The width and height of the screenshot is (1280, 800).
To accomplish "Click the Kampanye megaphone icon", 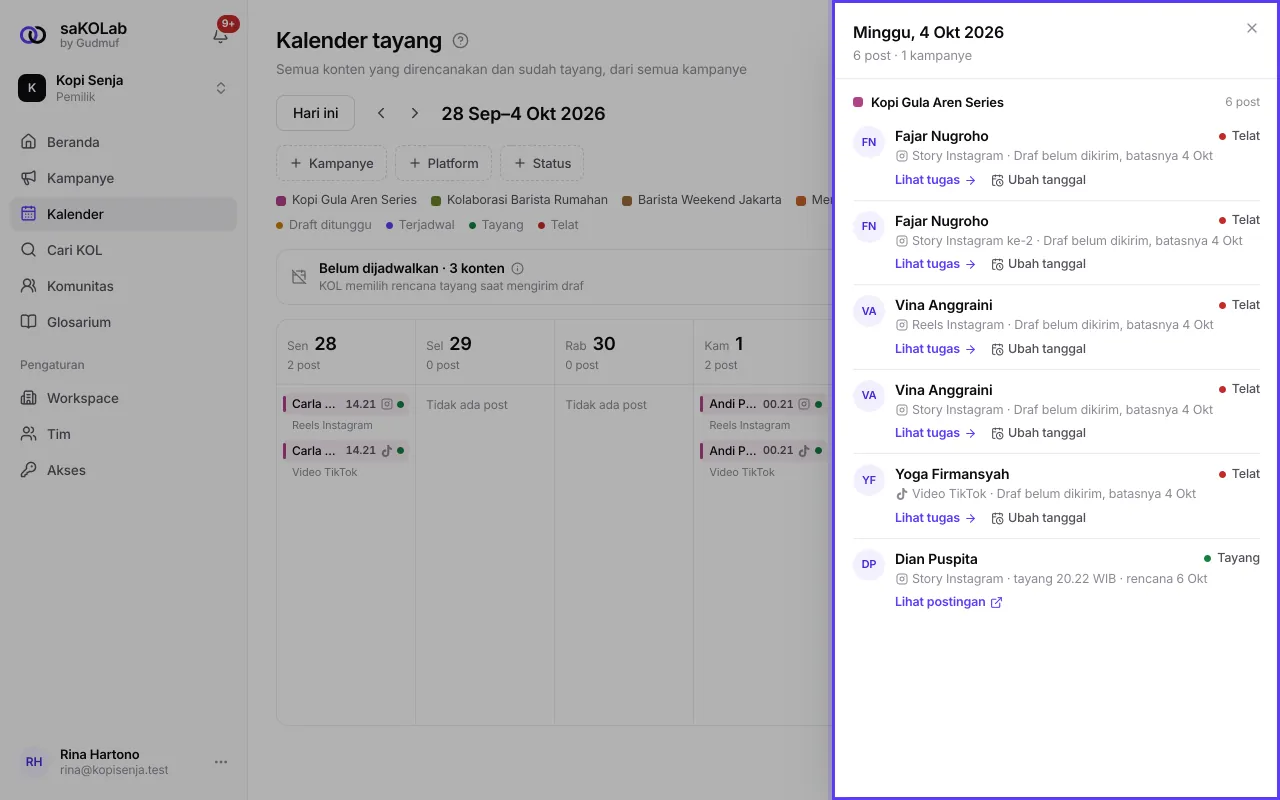I will coord(28,178).
